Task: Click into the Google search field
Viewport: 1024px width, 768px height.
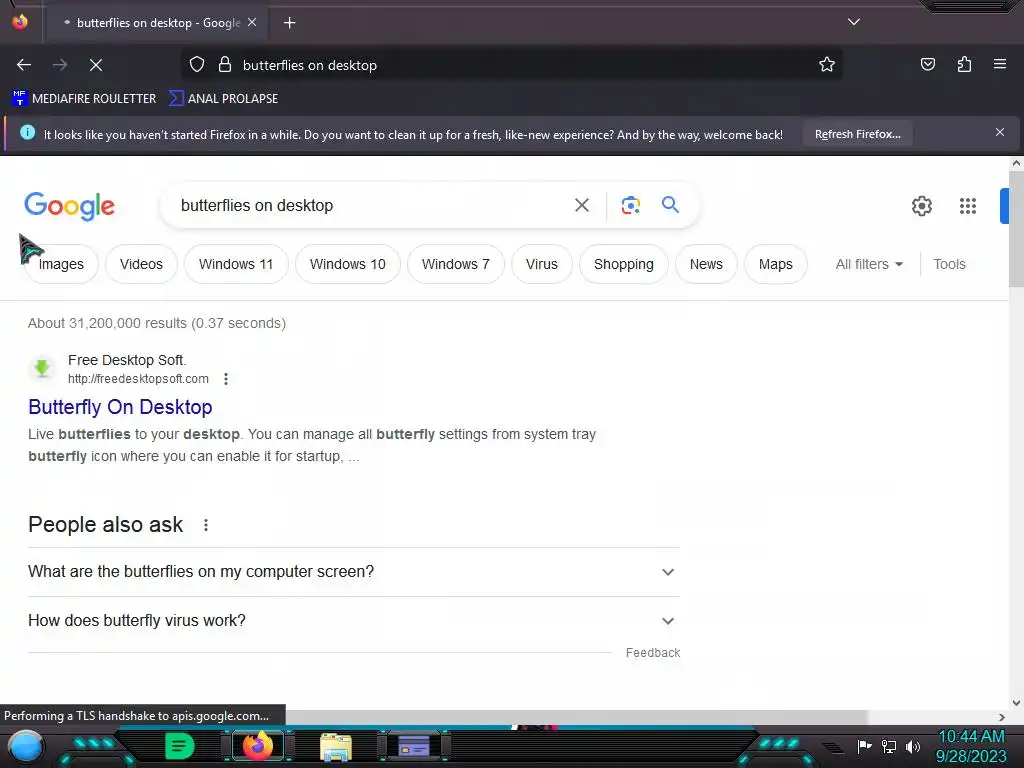Action: [x=372, y=205]
